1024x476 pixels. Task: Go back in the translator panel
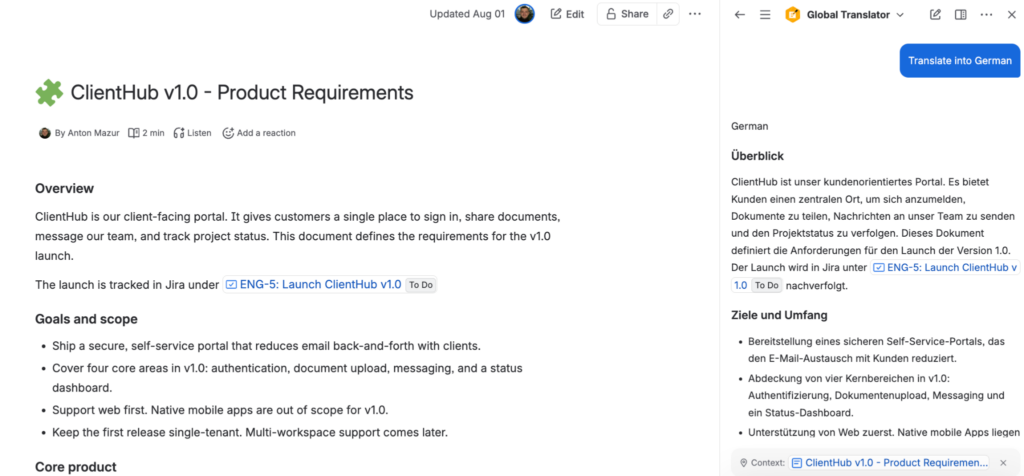[739, 14]
